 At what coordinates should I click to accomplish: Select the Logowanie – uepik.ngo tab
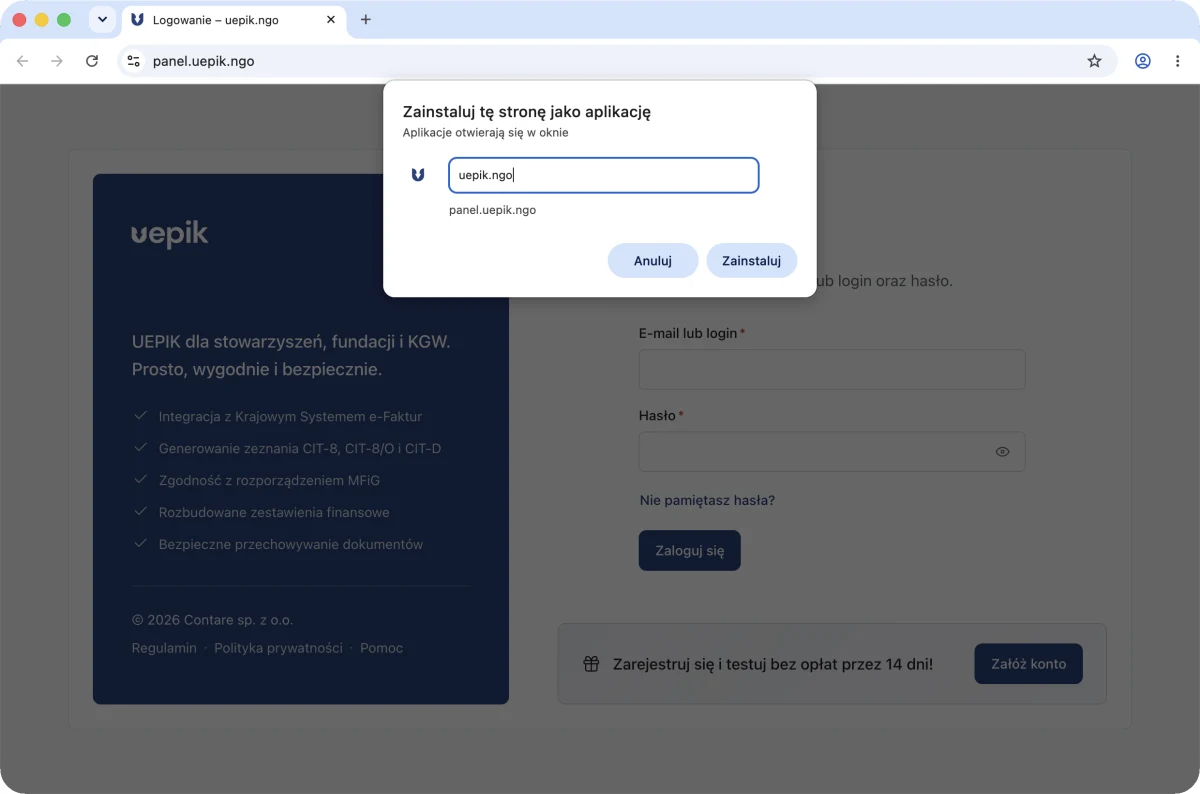tap(232, 20)
